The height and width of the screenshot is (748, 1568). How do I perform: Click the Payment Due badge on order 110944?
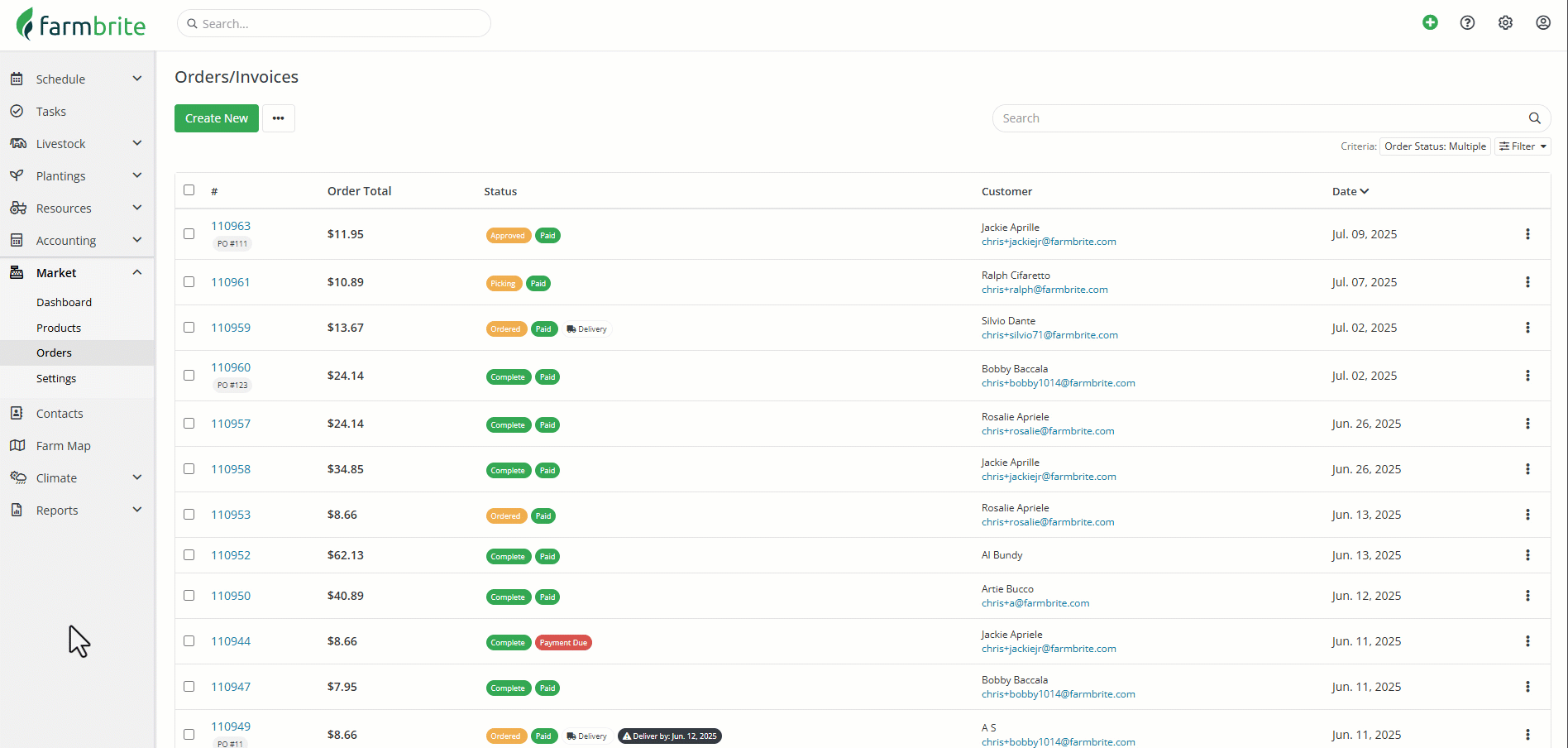563,643
